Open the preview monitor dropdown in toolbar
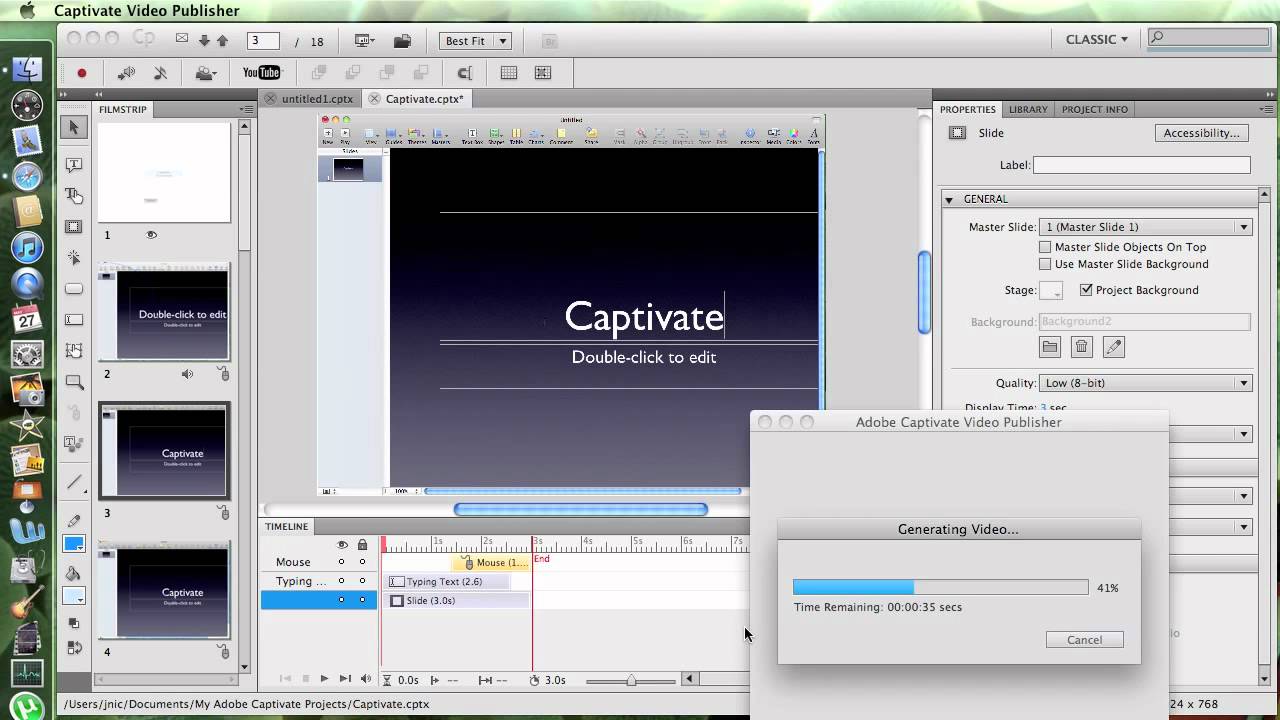1280x720 pixels. tap(365, 41)
